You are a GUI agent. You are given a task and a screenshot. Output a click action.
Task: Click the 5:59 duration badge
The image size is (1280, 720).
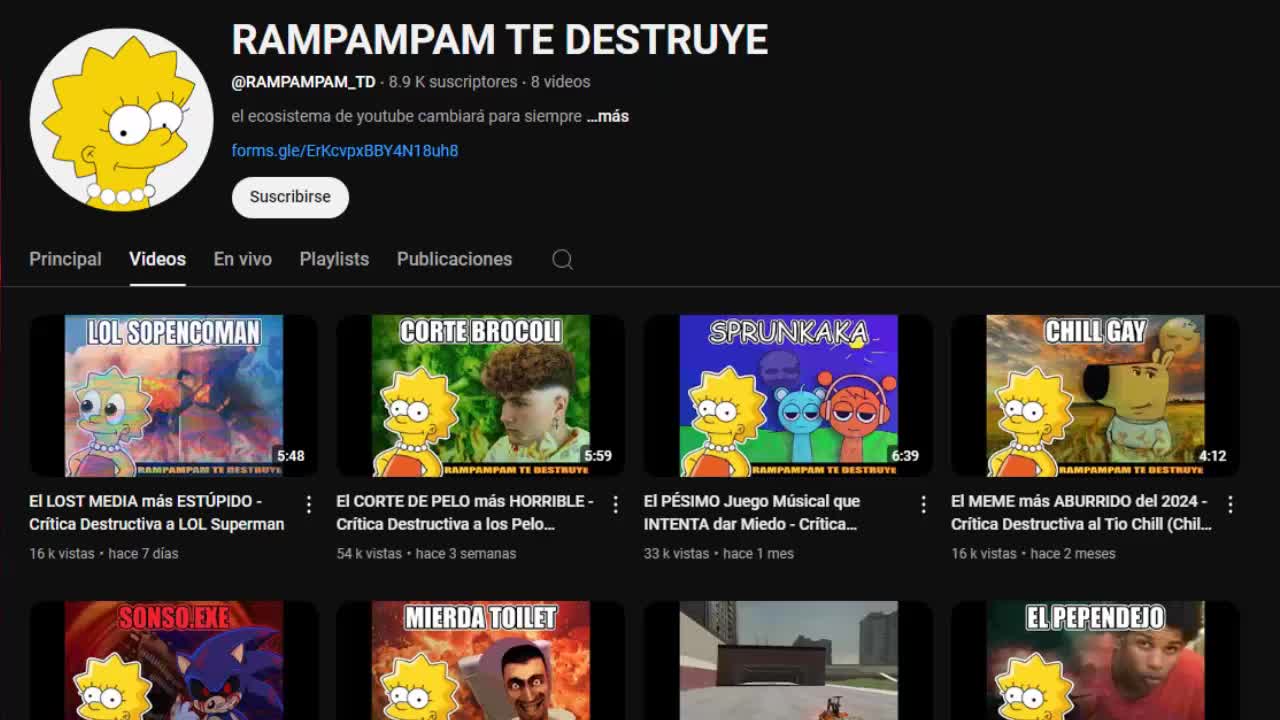598,456
